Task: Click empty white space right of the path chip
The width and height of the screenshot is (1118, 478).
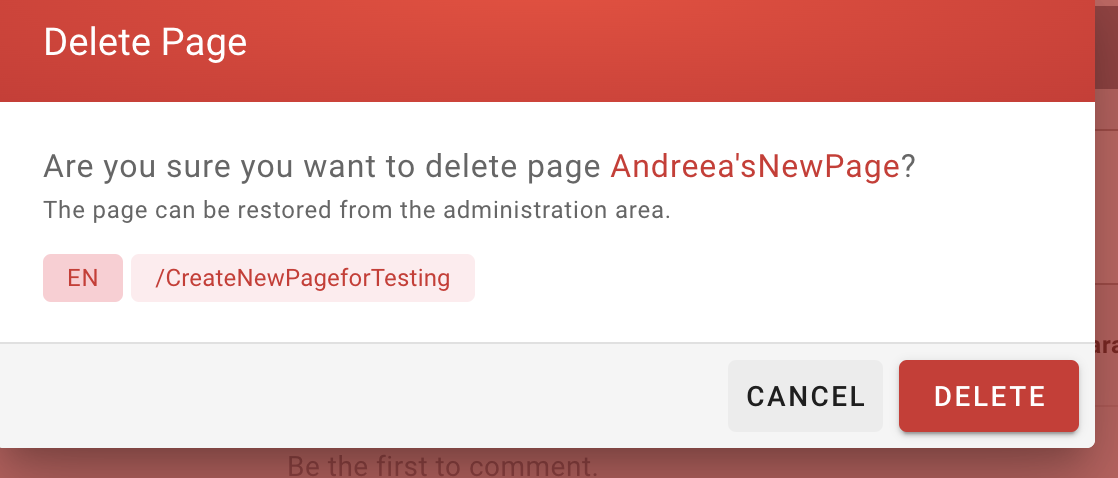Action: (750, 278)
